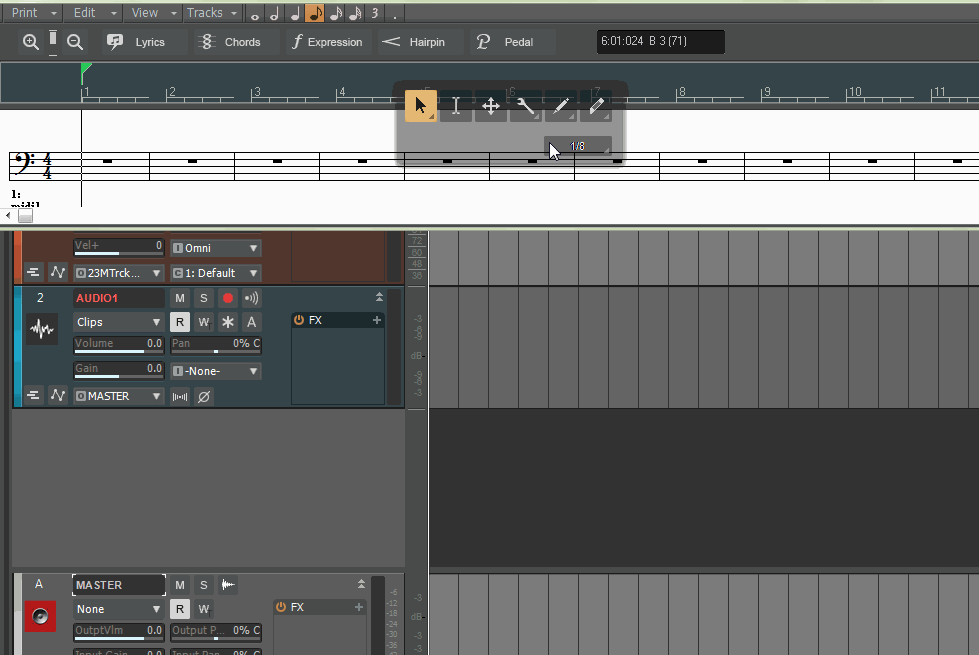979x655 pixels.
Task: Adjust AUDIO1 Volume slider
Action: click(x=119, y=345)
